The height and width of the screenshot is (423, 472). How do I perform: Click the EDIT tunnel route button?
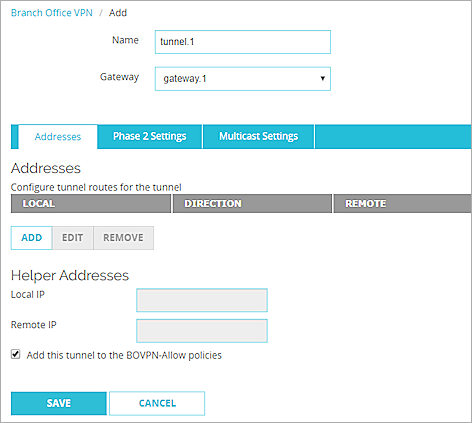[x=73, y=238]
